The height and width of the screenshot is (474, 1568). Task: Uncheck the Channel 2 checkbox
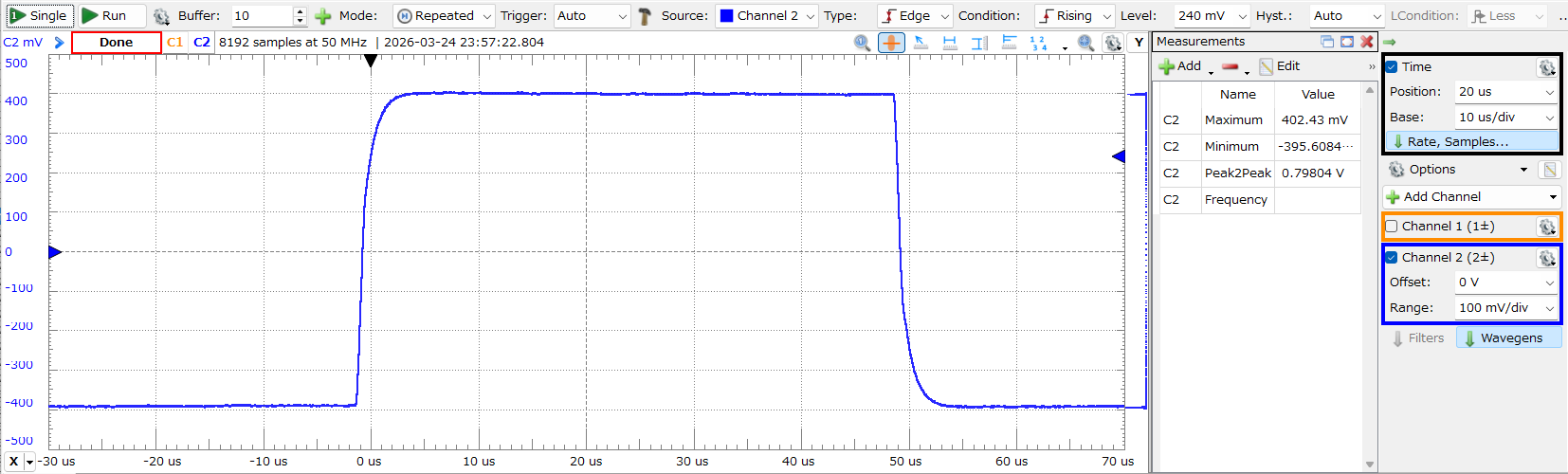1392,258
